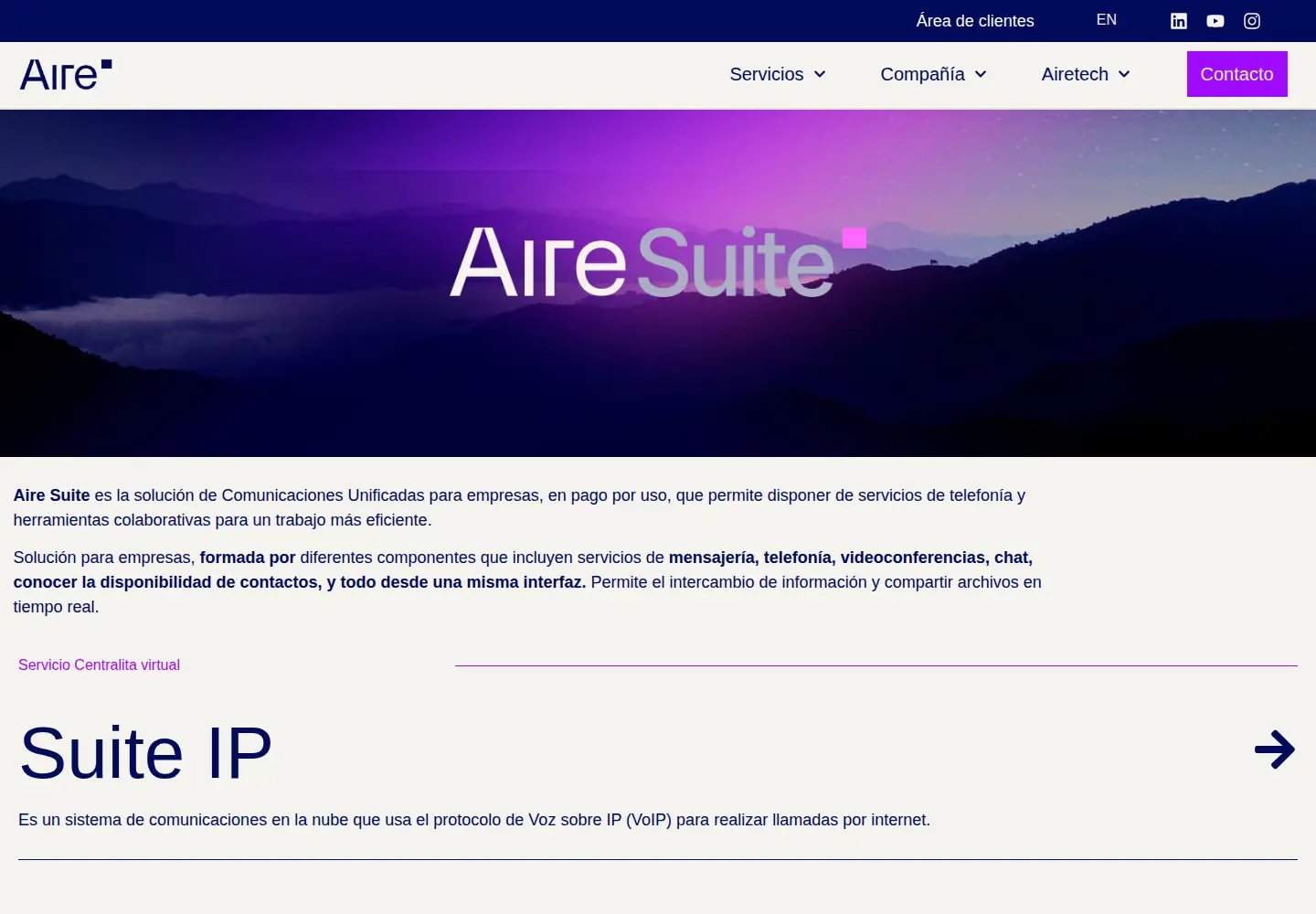Open the Airetech menu item

pos(1075,74)
